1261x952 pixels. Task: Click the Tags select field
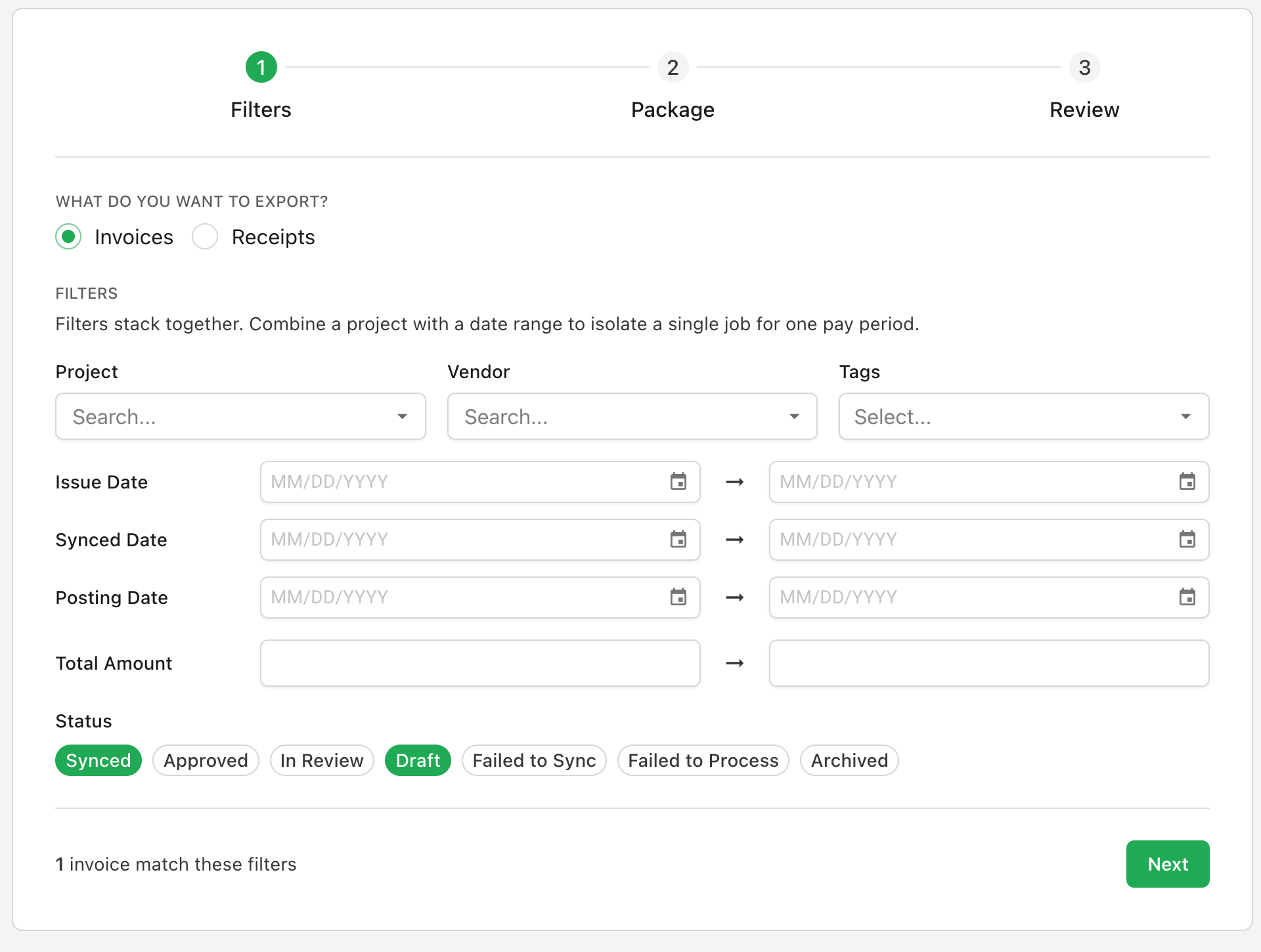(x=1024, y=416)
